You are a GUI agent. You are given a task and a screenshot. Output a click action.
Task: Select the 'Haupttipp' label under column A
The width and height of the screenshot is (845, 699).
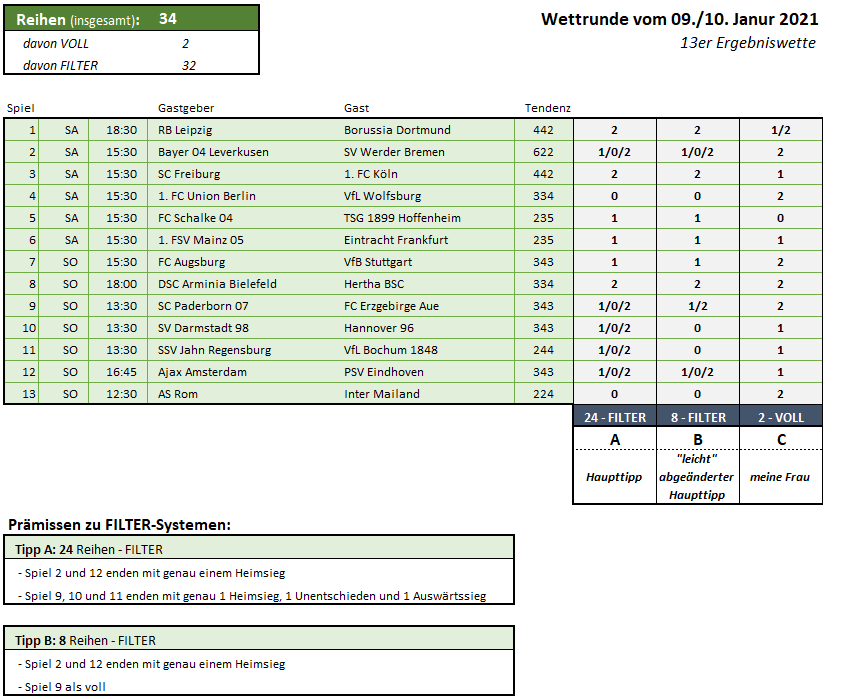point(614,477)
